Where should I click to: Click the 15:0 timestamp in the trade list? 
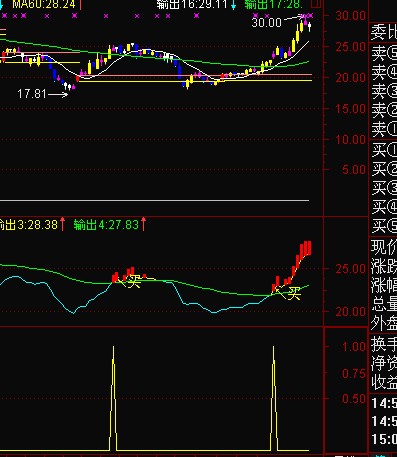coord(384,439)
